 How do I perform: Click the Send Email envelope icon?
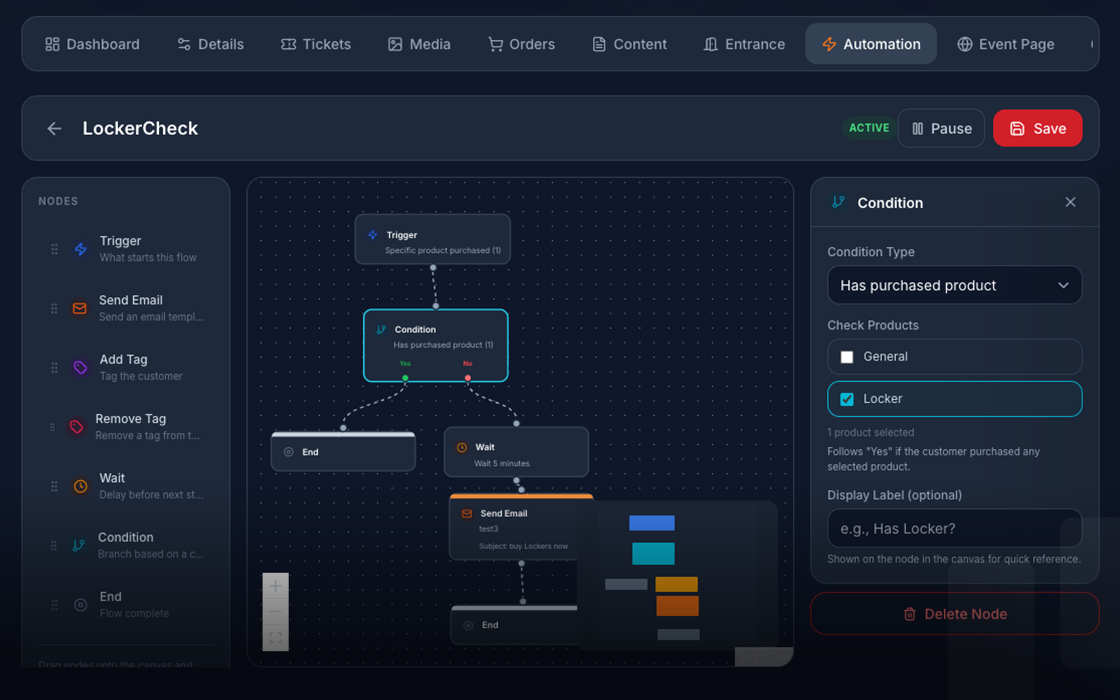tap(80, 308)
